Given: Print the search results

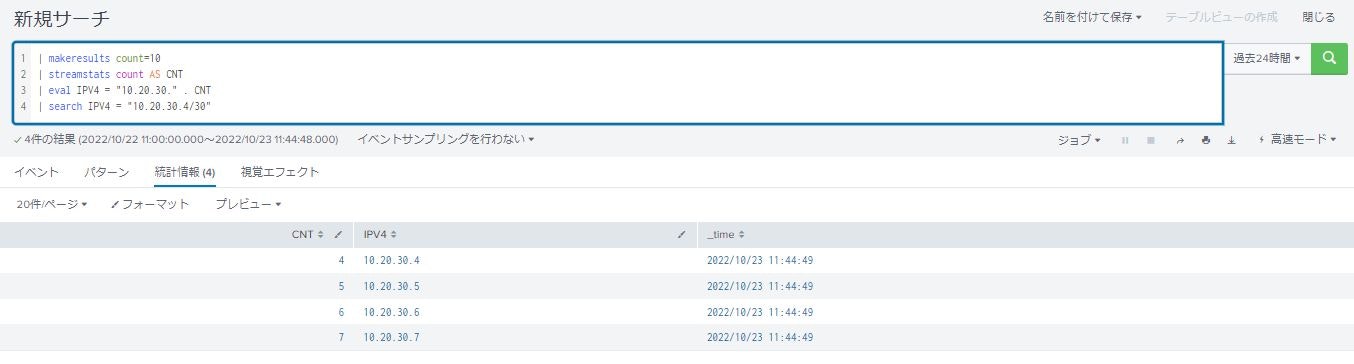Looking at the screenshot, I should coord(1206,140).
